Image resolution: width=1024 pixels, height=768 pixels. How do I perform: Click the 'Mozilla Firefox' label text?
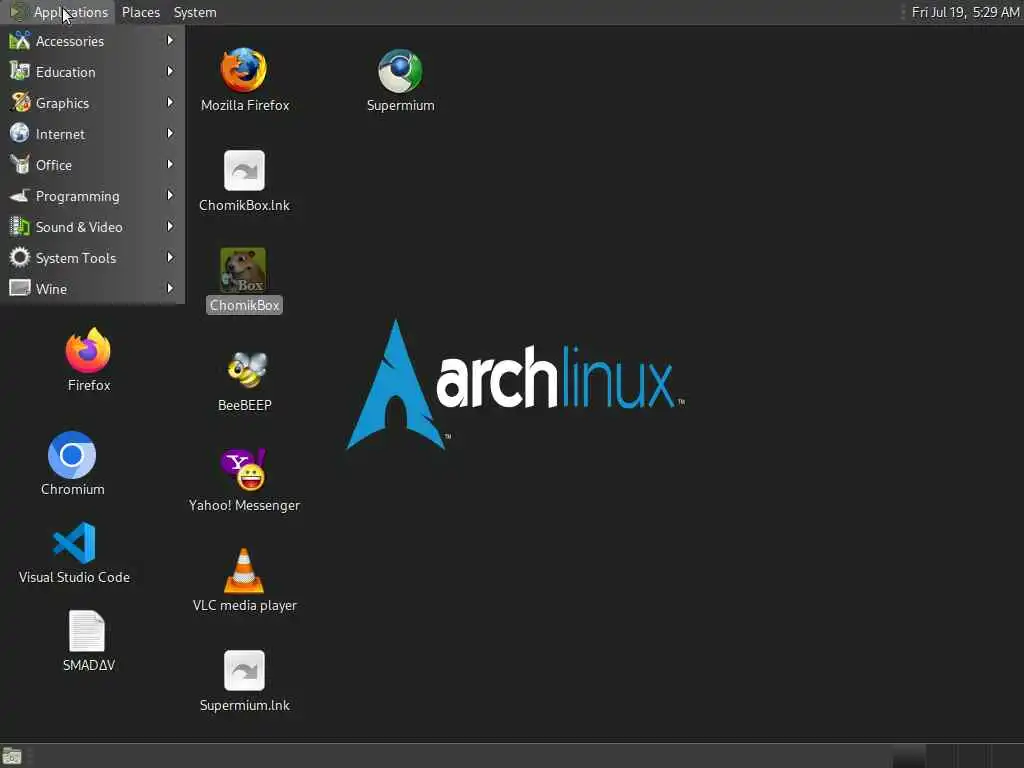pos(245,105)
